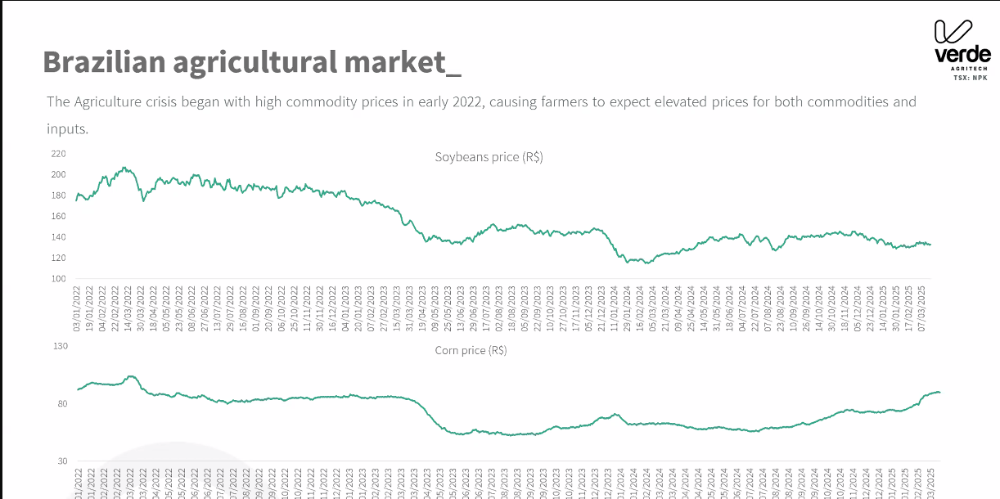
Task: Click the "Brazilian agricultural market_" slide title
Action: [x=252, y=62]
